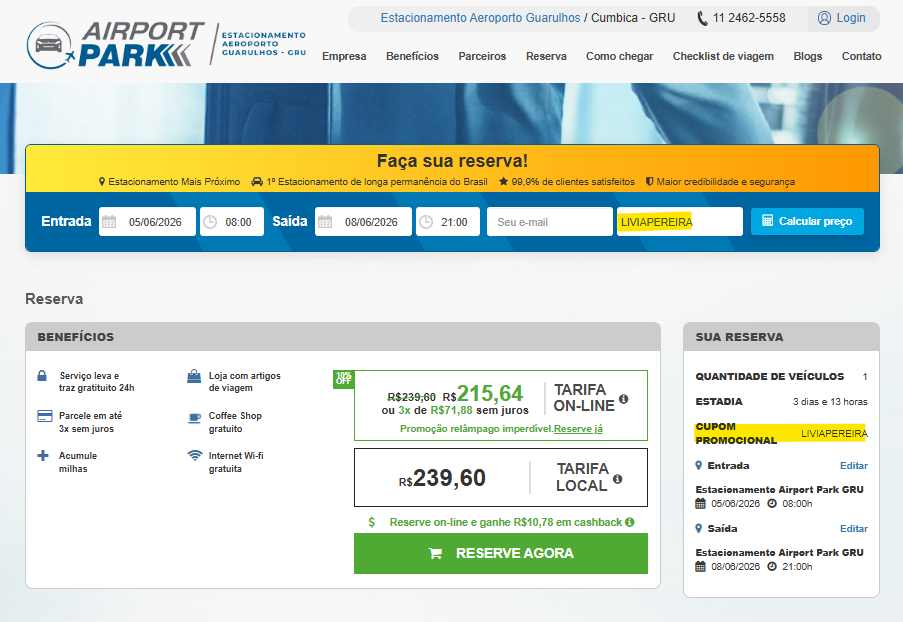Click the info icon beside Tarifa Local
Image resolution: width=903 pixels, height=622 pixels.
pos(617,479)
